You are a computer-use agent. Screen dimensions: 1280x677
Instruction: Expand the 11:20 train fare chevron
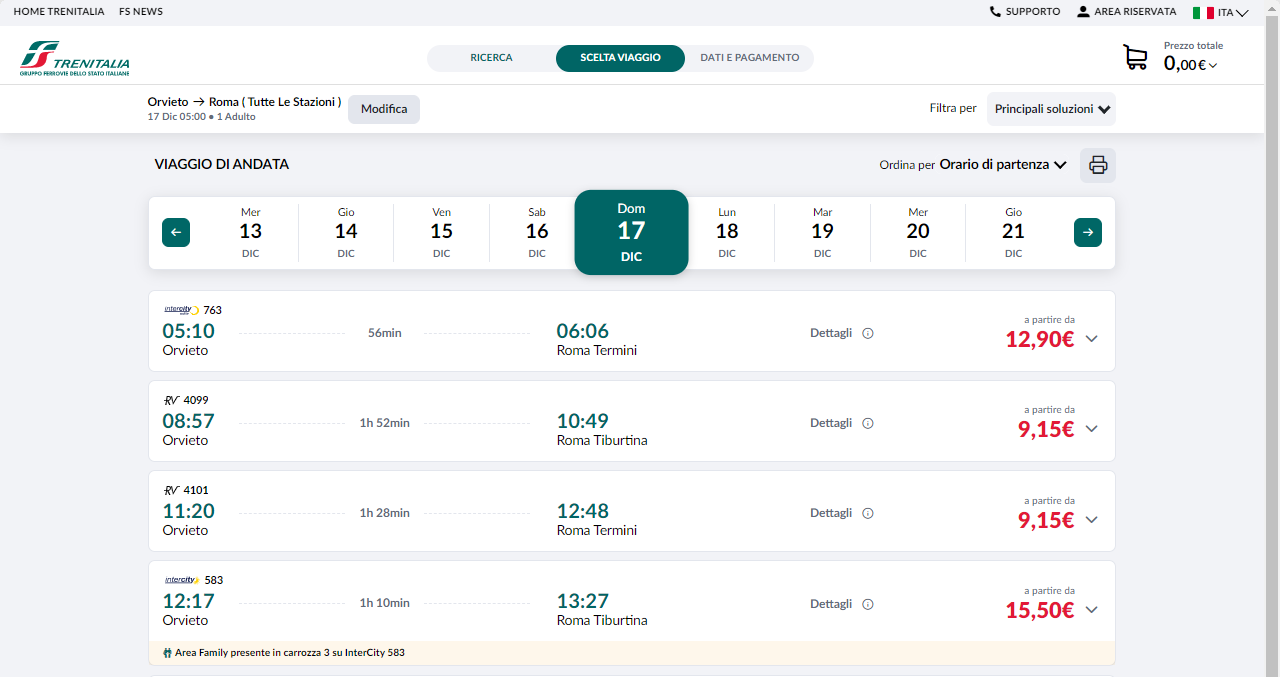tap(1092, 520)
